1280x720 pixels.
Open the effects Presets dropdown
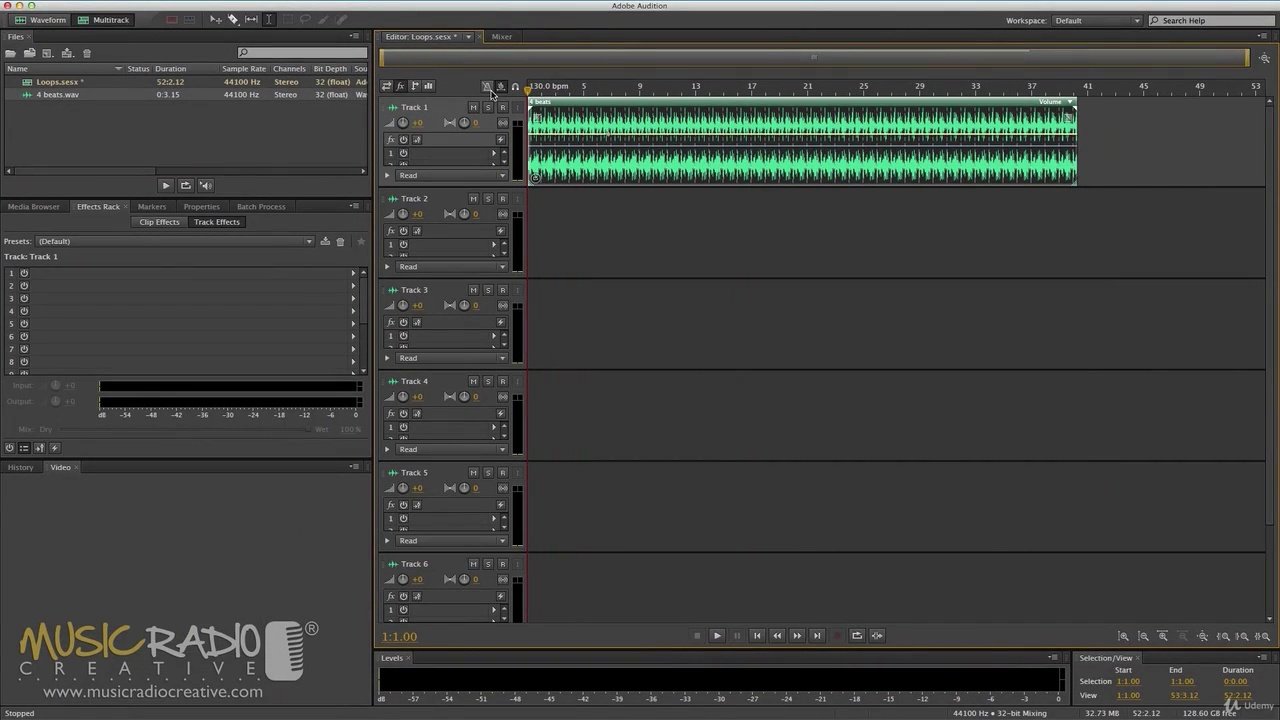coord(175,241)
